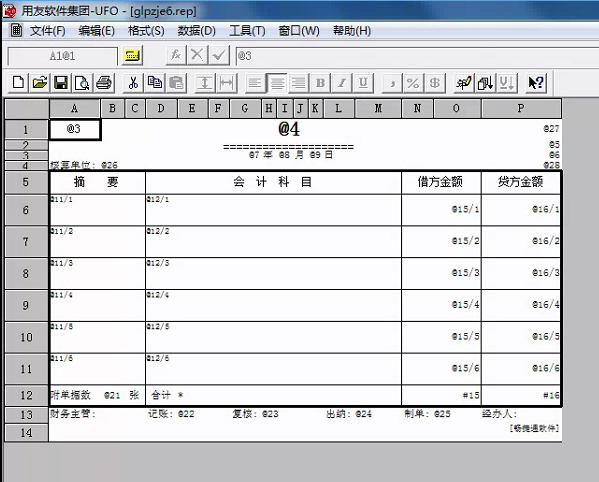Save the report using the floppy disk icon
This screenshot has height=482, width=599.
point(61,82)
